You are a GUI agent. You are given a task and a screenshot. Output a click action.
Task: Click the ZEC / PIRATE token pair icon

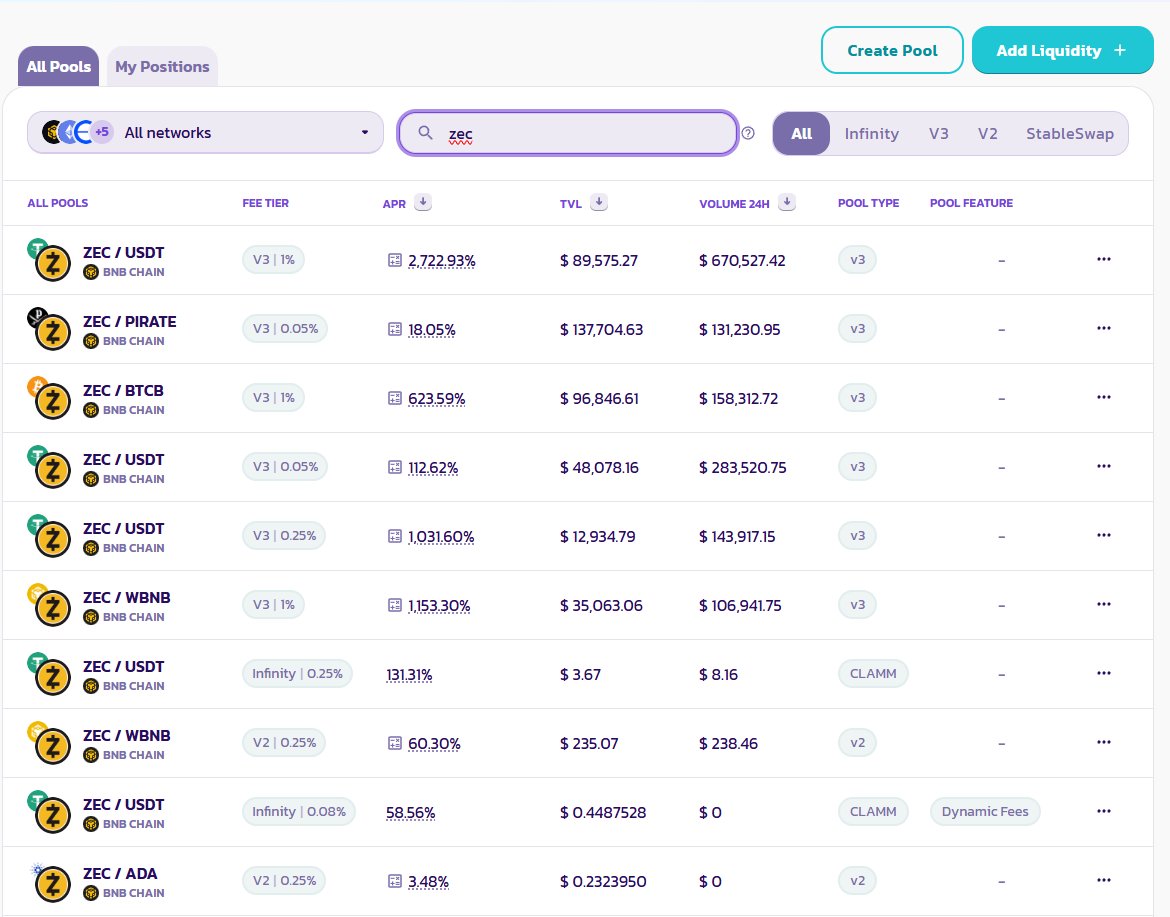pos(49,329)
